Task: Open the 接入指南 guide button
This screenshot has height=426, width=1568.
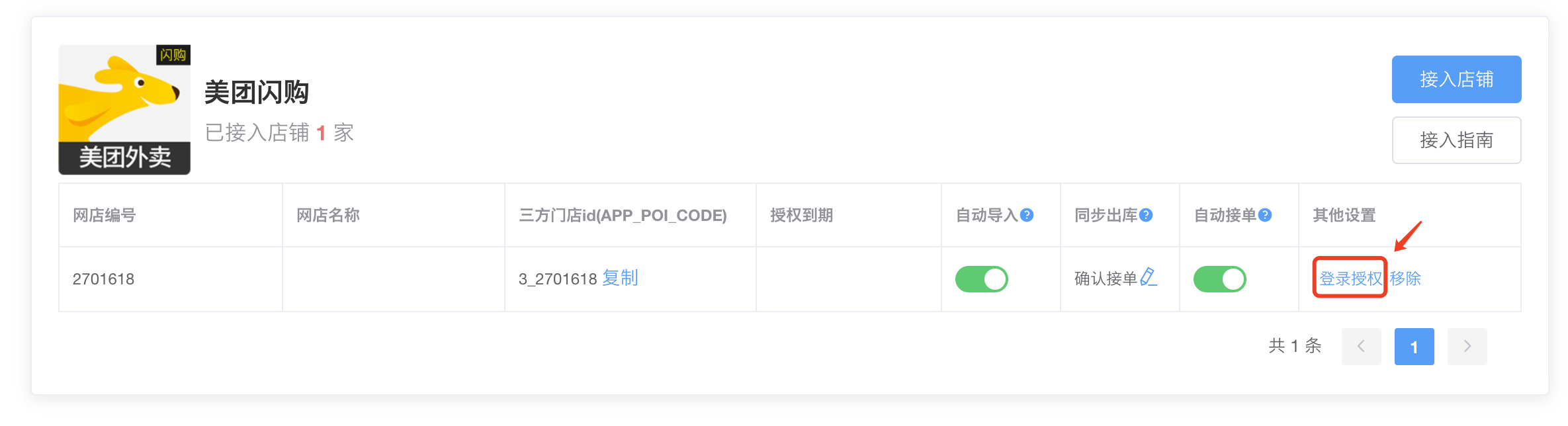Action: click(1456, 140)
